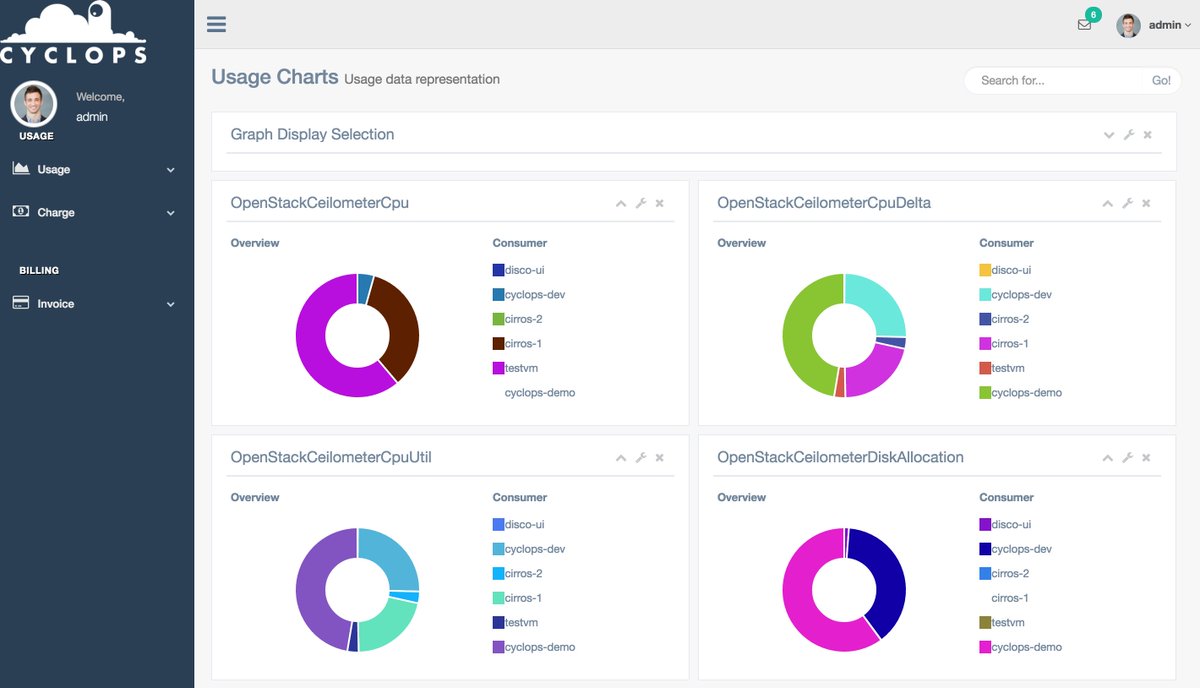This screenshot has height=688, width=1200.
Task: Close the OpenStackCeilometerCpuUtil panel
Action: click(659, 458)
